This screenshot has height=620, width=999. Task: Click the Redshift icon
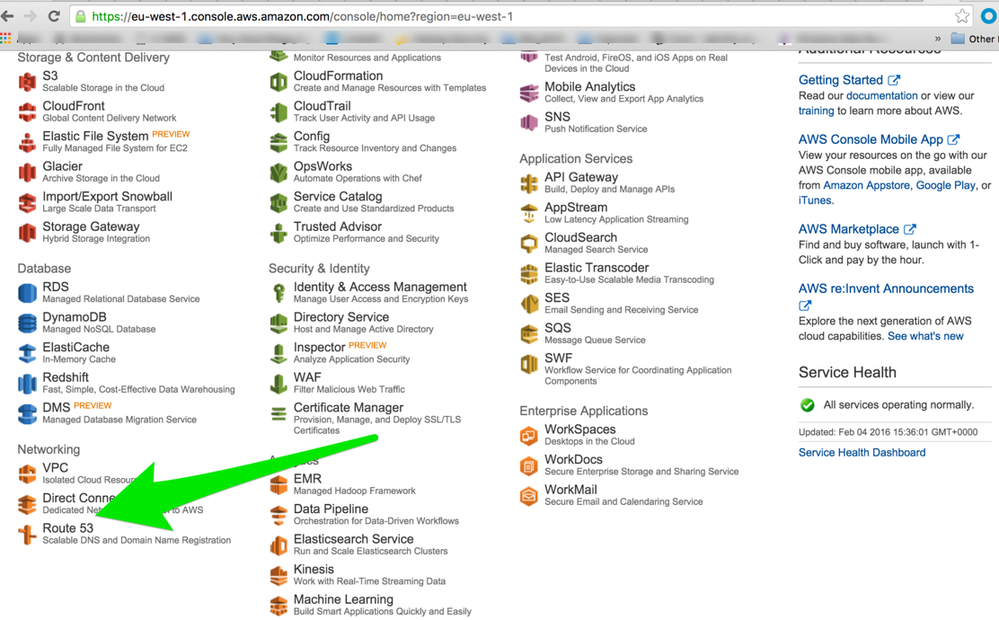pos(27,383)
